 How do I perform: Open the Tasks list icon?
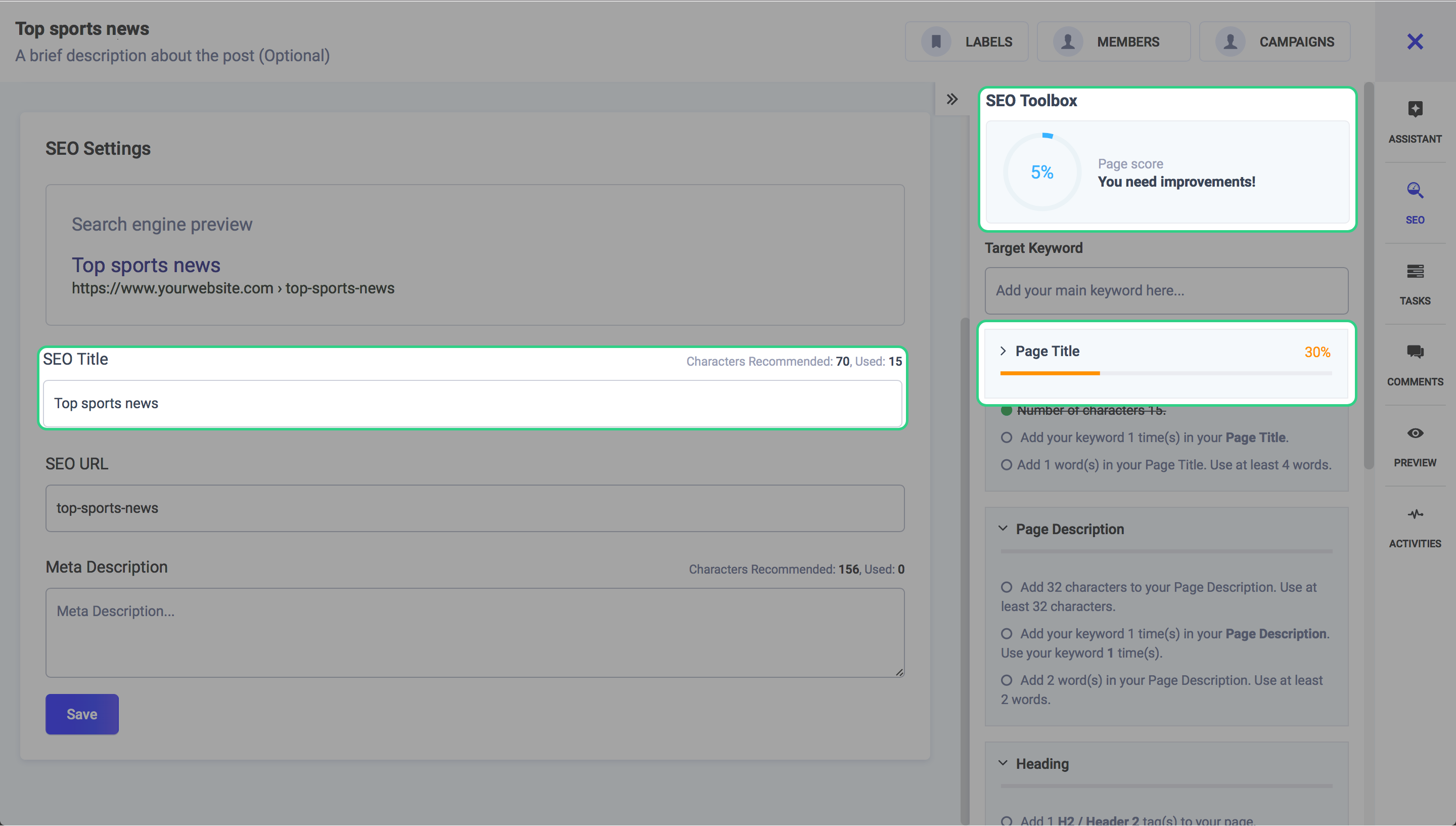(x=1415, y=271)
